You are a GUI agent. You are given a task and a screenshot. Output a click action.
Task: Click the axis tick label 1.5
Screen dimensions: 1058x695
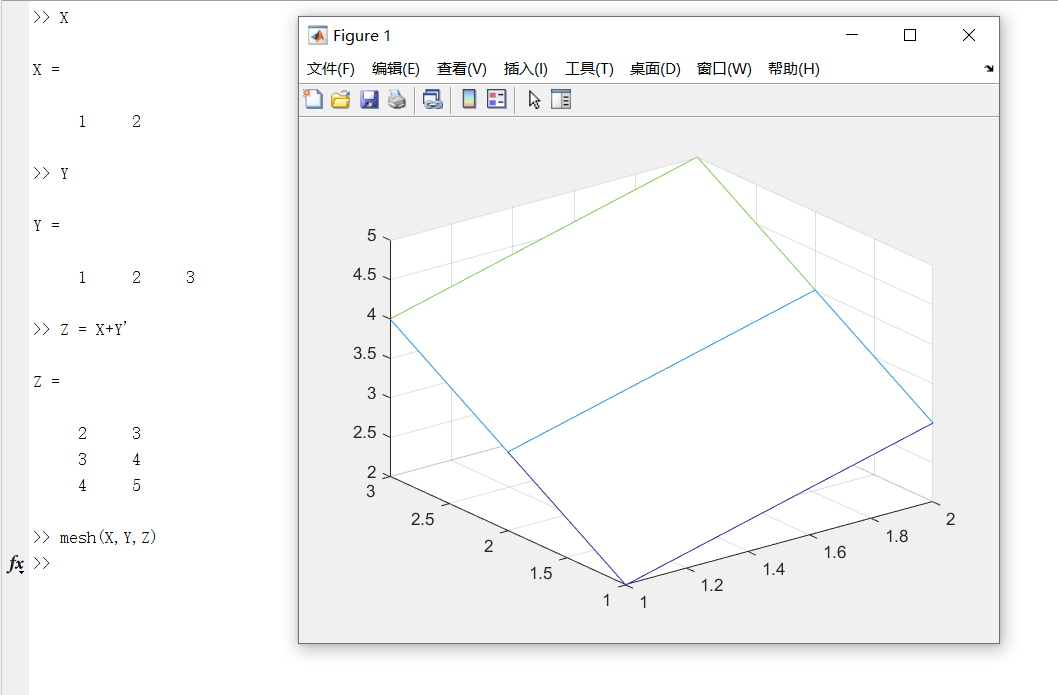pyautogui.click(x=540, y=574)
